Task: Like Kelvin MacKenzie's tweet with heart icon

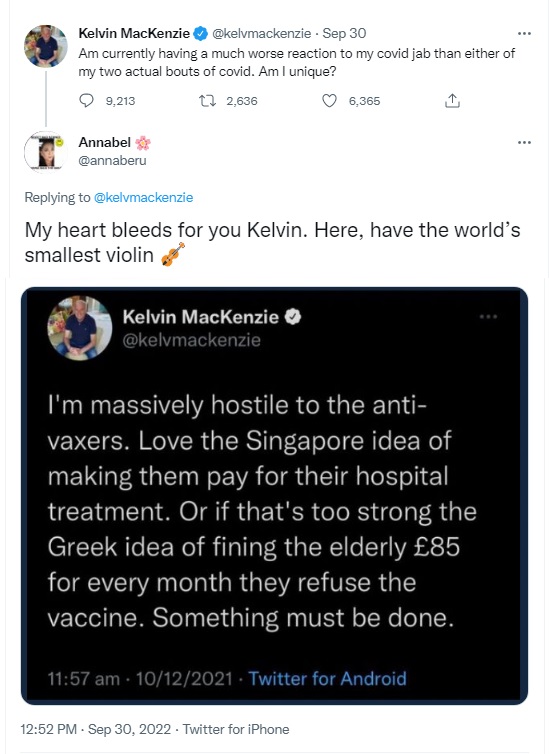Action: point(329,101)
